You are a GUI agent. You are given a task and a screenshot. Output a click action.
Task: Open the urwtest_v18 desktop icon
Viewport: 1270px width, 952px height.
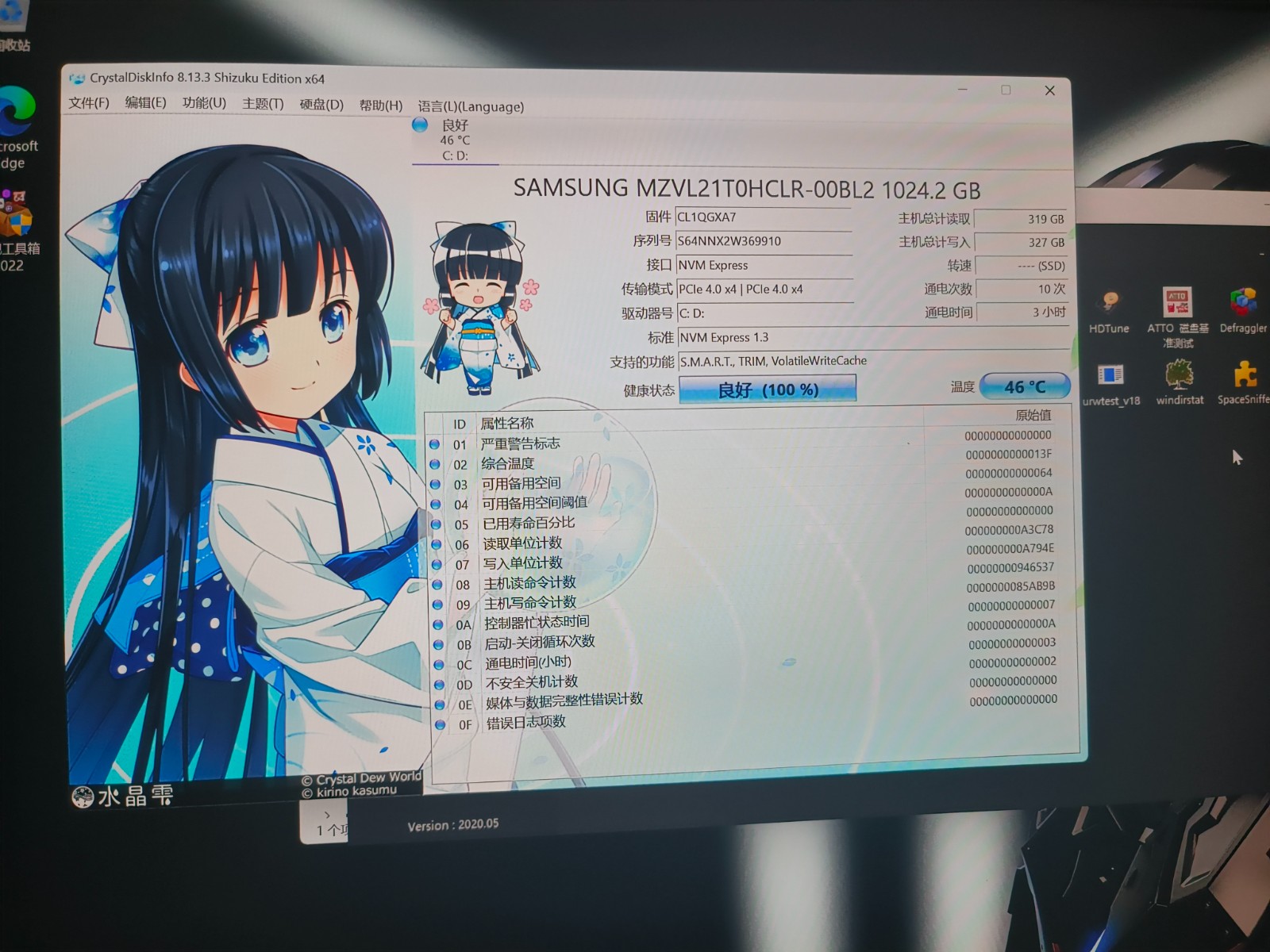click(1111, 385)
